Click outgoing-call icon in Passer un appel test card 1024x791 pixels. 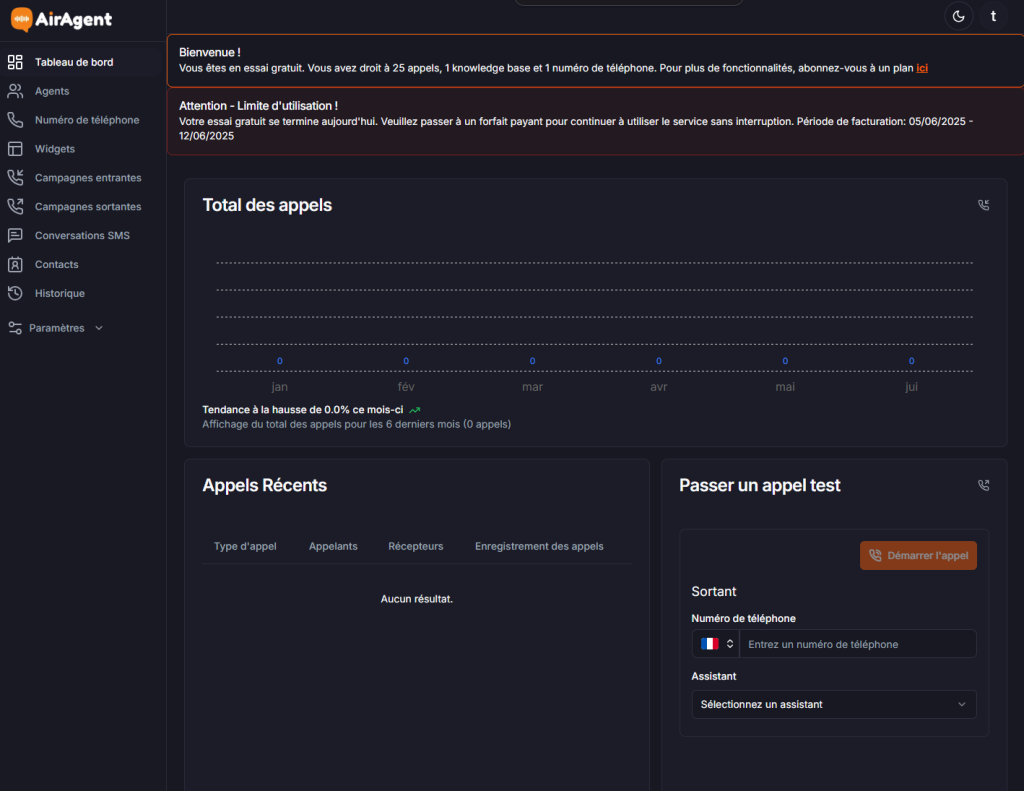(984, 485)
